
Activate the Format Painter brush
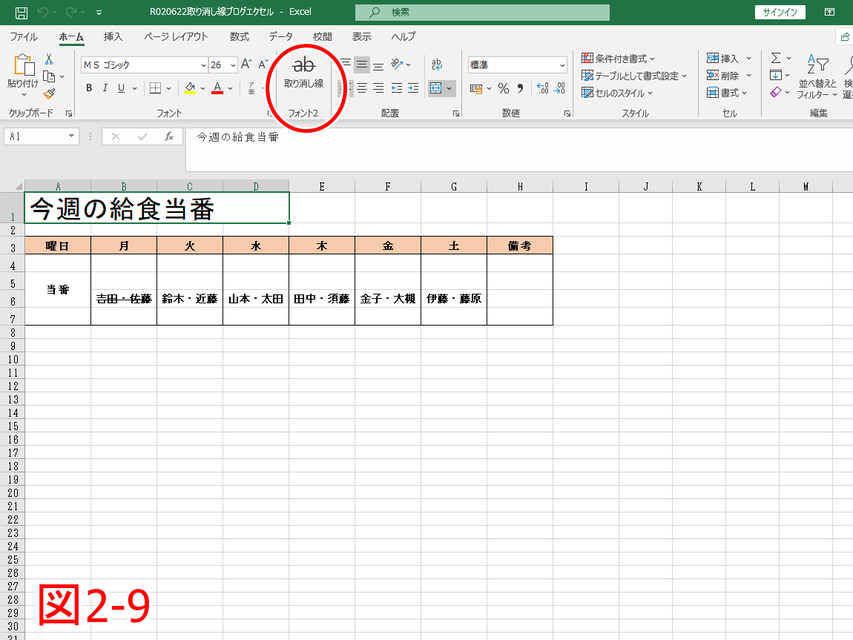coord(49,94)
